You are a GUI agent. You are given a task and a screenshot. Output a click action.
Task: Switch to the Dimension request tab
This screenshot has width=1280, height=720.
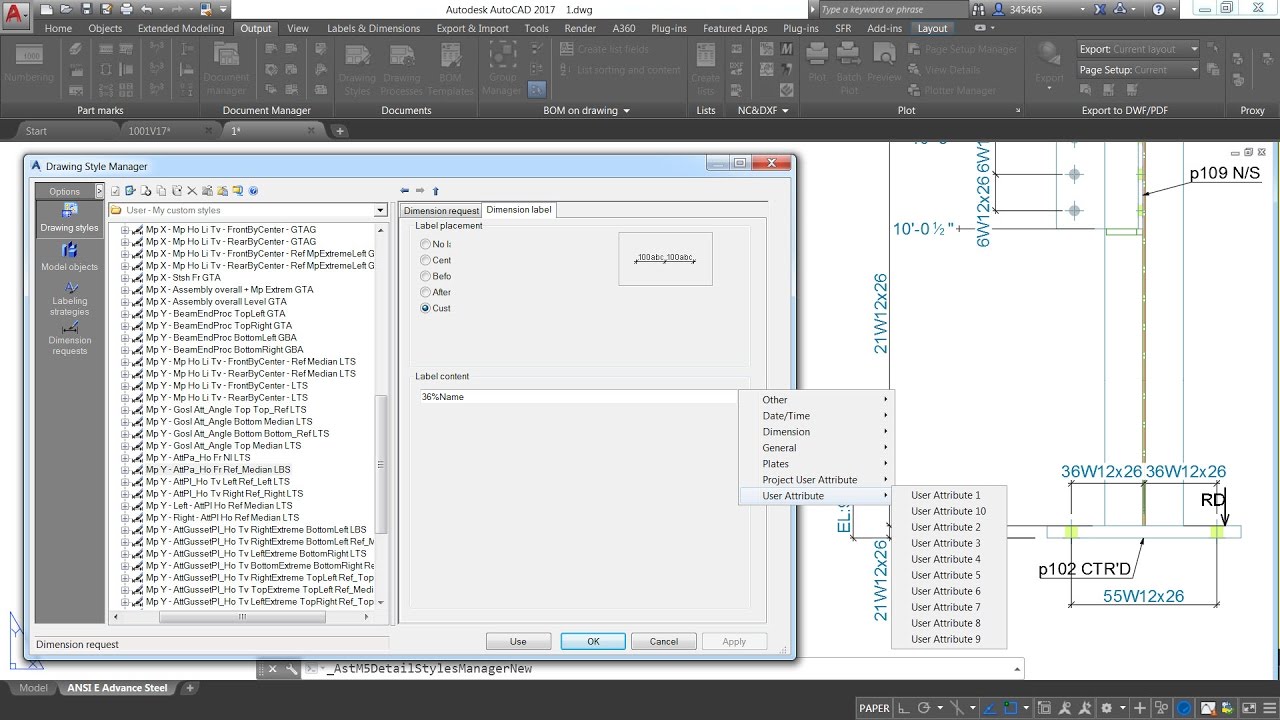point(440,210)
